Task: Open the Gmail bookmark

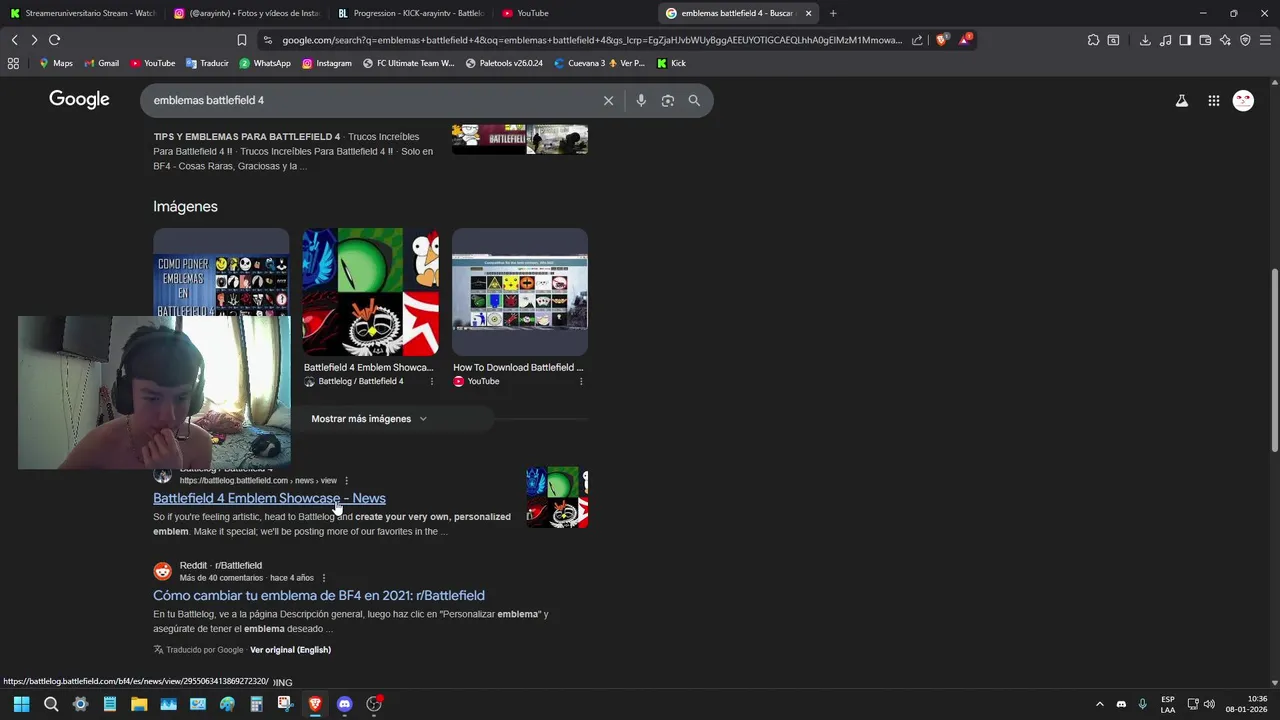Action: point(101,63)
